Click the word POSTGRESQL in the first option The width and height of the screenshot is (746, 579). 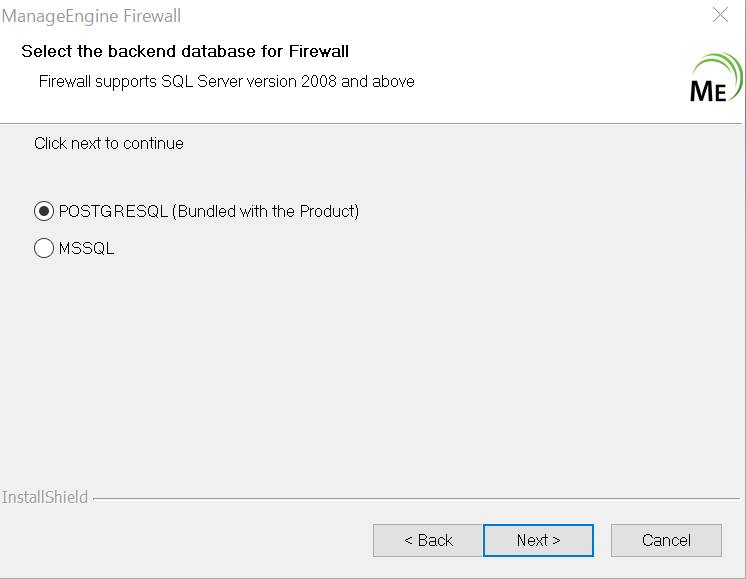(x=113, y=211)
